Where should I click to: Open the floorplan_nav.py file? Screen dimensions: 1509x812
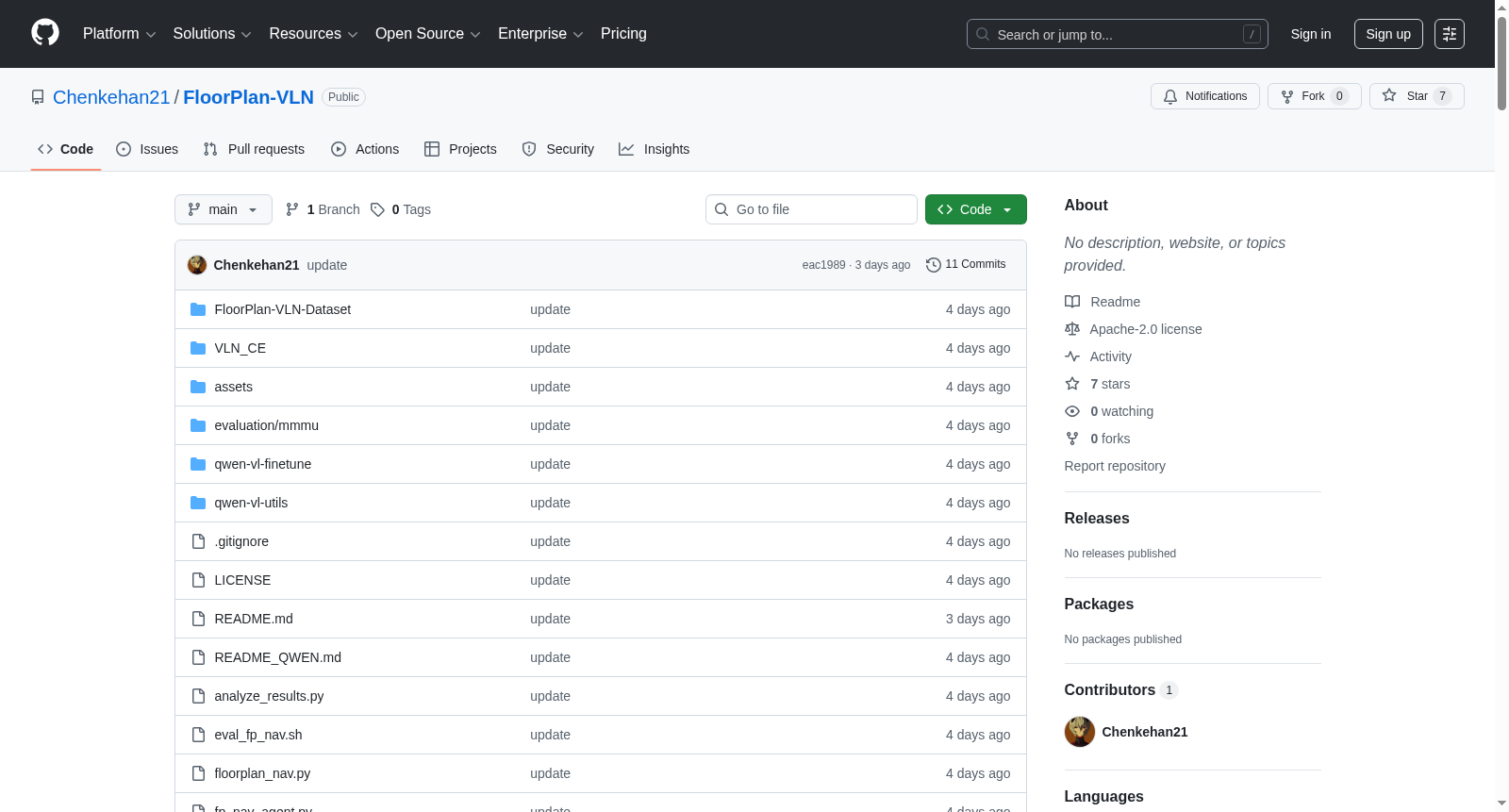[x=262, y=773]
